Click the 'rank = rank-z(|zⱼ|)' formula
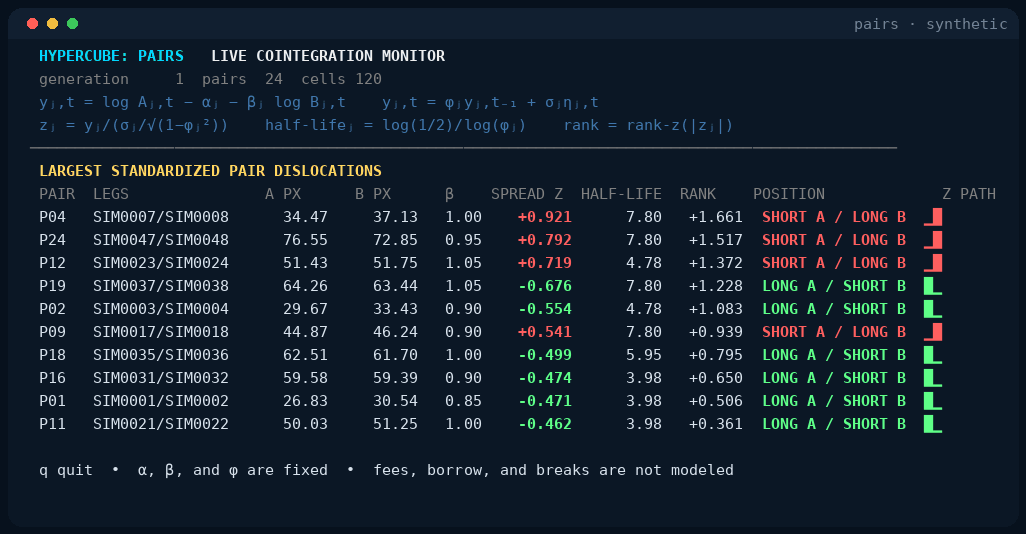 pyautogui.click(x=648, y=125)
